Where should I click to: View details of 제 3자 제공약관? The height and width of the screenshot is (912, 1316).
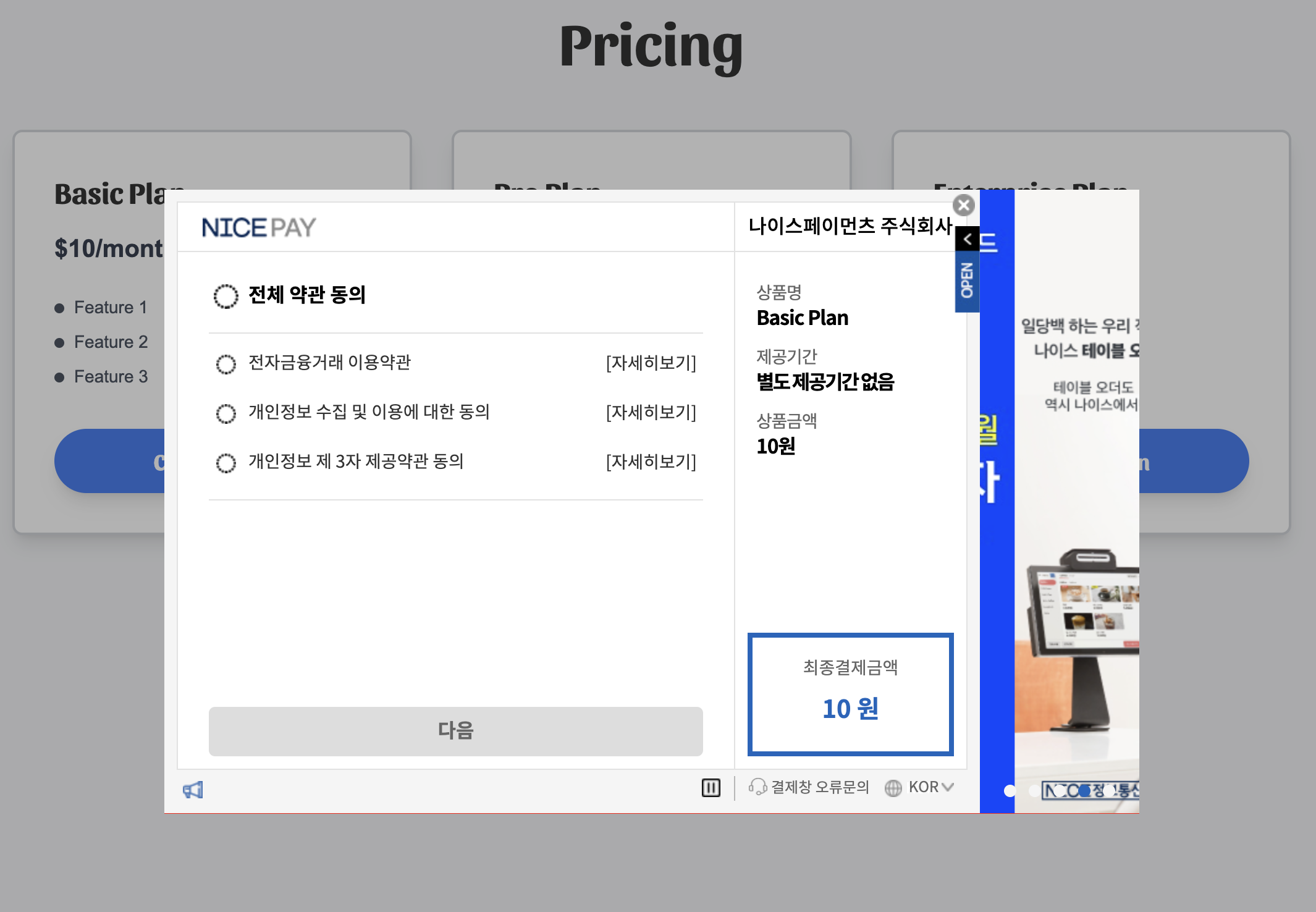coord(651,462)
